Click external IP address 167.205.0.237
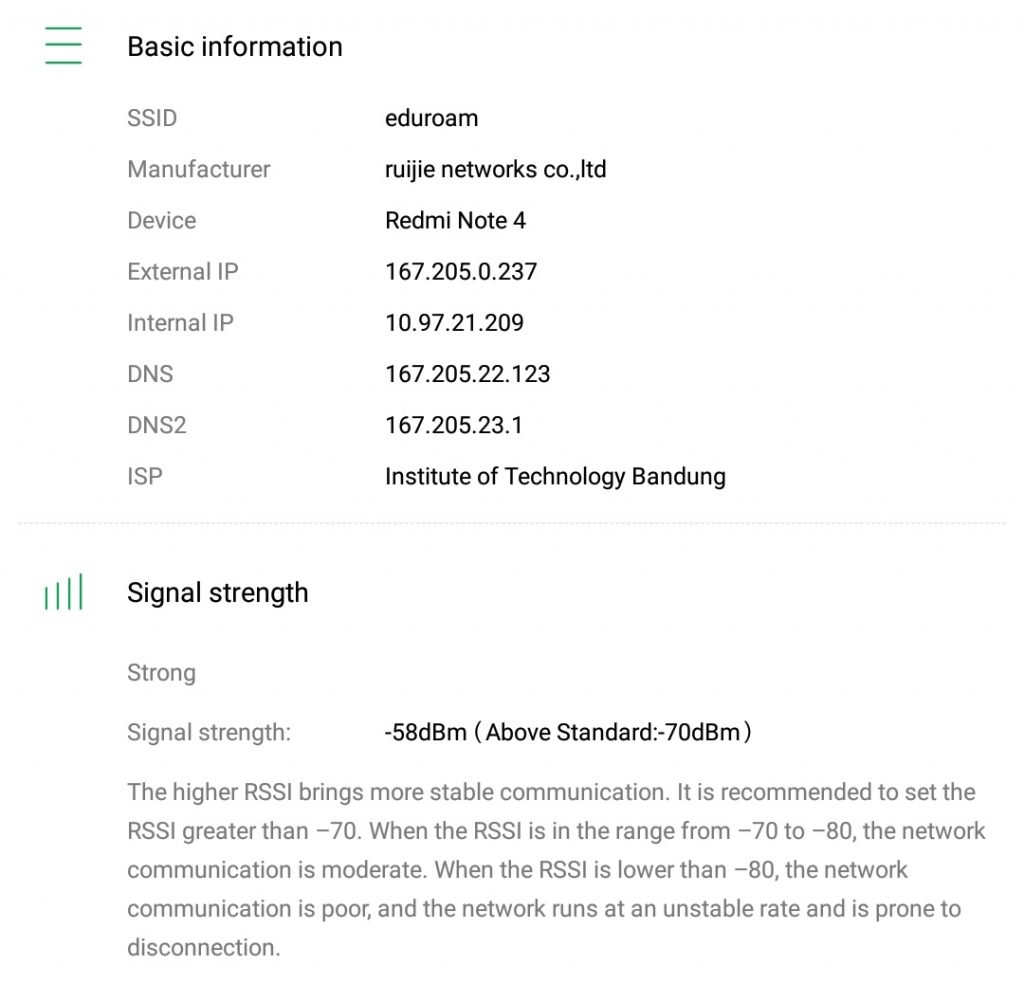 [x=460, y=272]
